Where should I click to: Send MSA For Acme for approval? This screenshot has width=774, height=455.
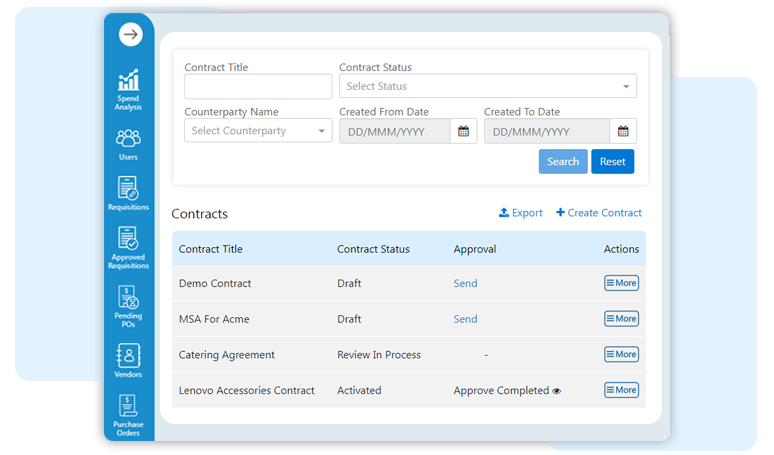[465, 319]
